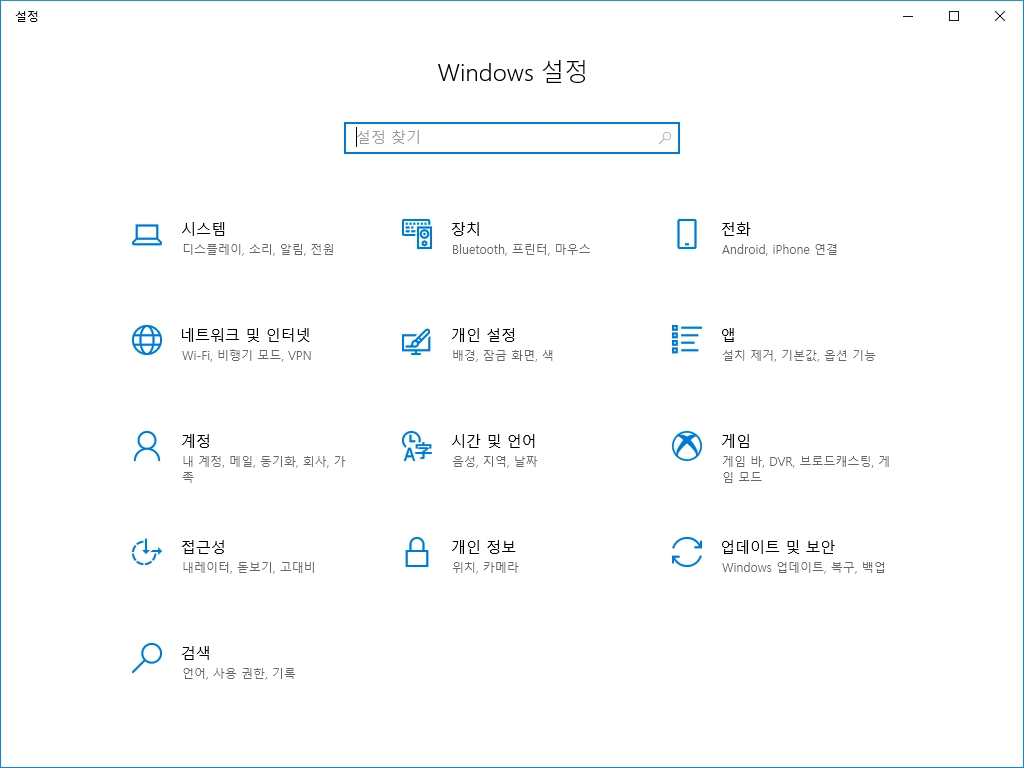Viewport: 1024px width, 768px height.
Task: Click text '게임 바, DVR, 브로드캐스팅, 게임 모드'
Action: [x=806, y=468]
